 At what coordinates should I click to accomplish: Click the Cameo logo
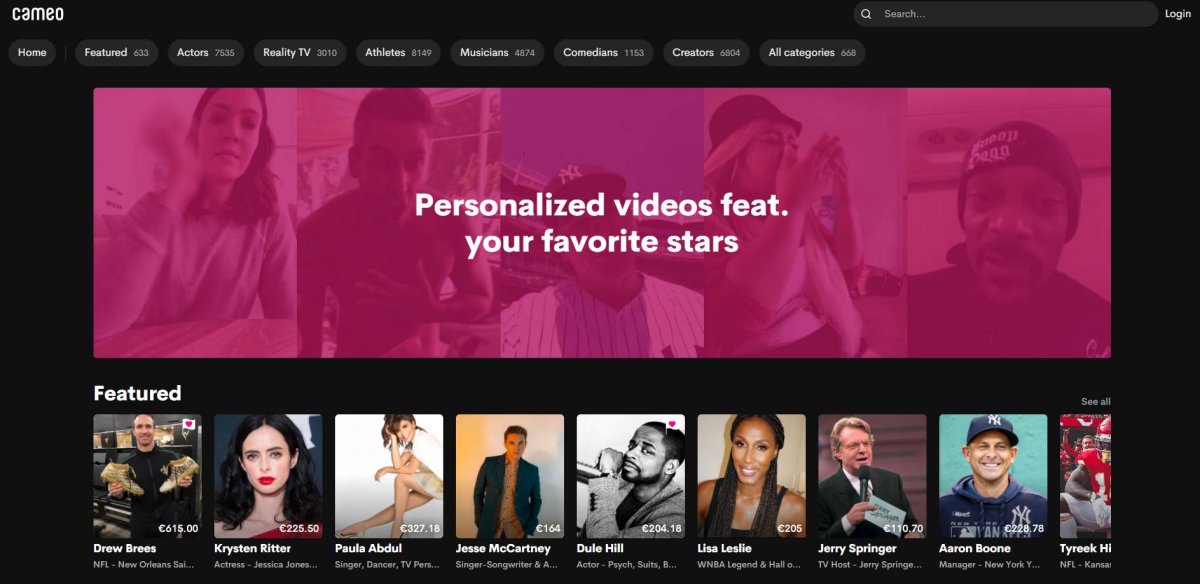tap(38, 14)
